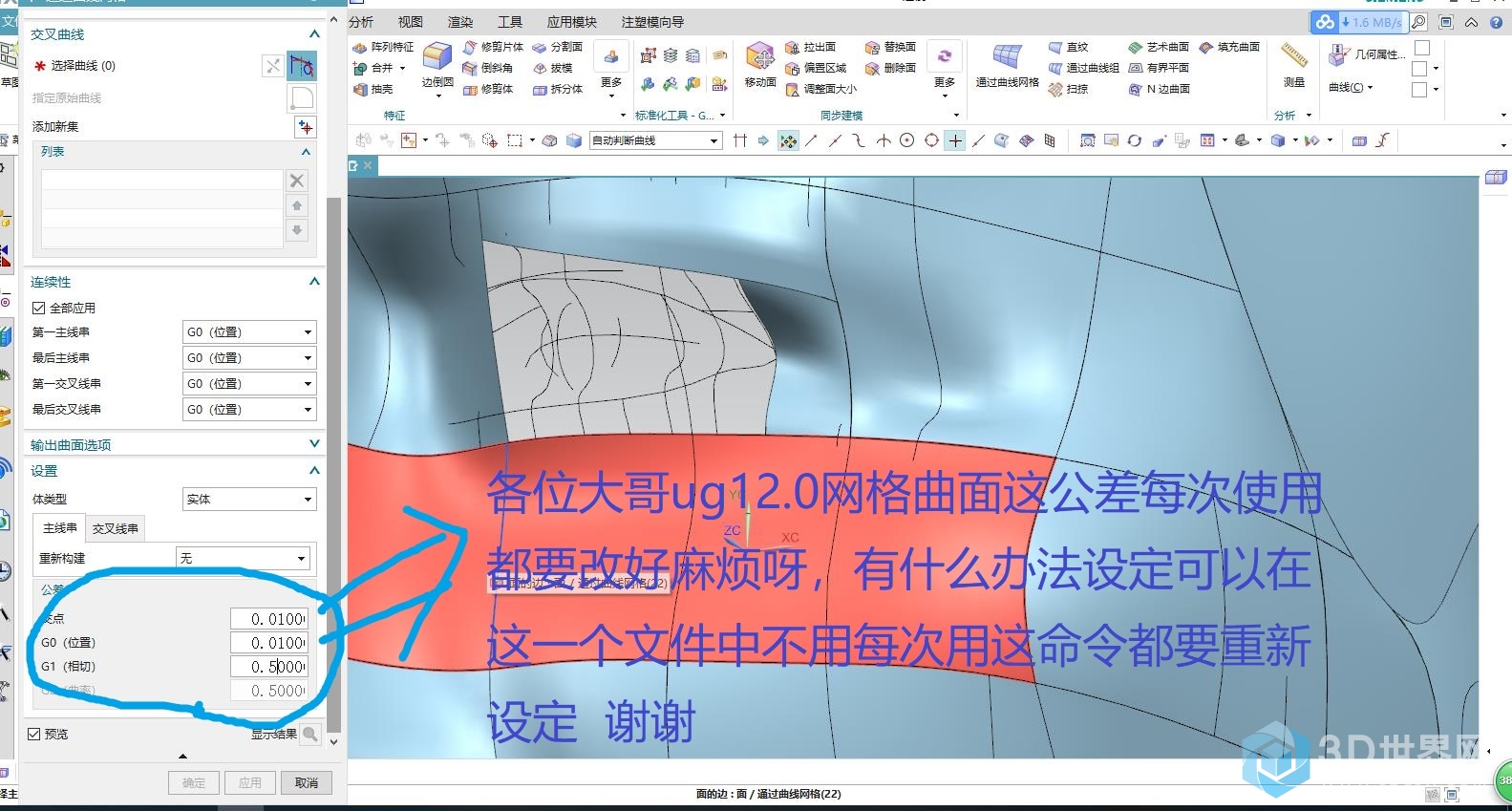
Task: Open the 体类型 dropdown showing 实体
Action: pyautogui.click(x=249, y=500)
